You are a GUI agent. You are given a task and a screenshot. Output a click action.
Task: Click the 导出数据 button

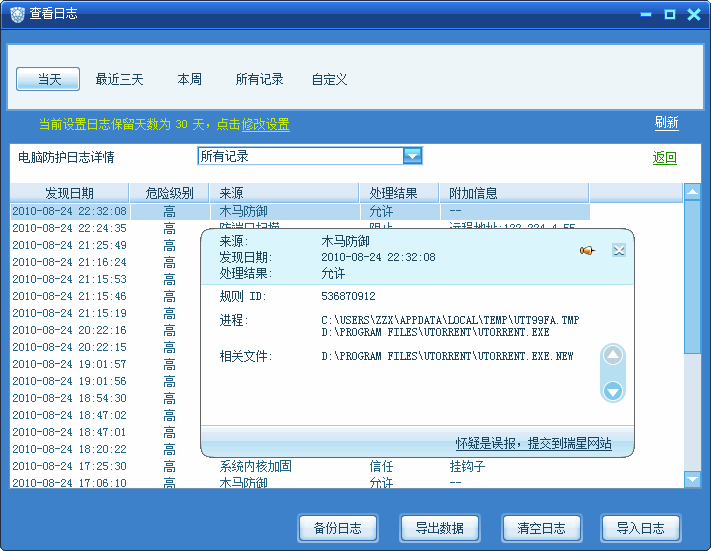[439, 528]
